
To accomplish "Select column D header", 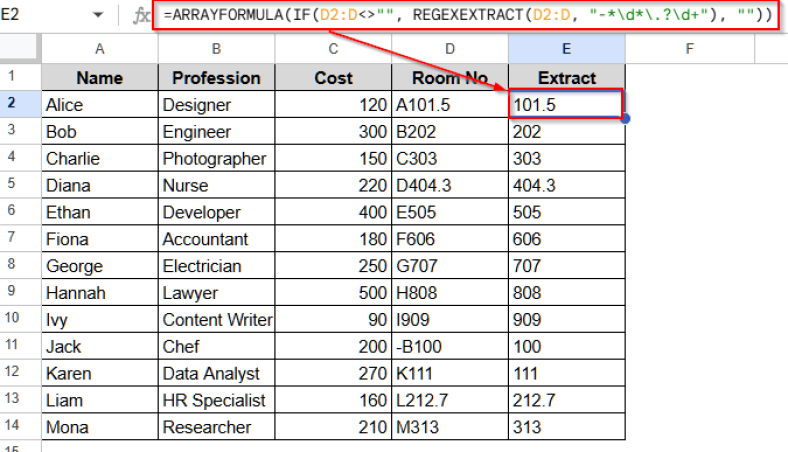I will pyautogui.click(x=450, y=49).
